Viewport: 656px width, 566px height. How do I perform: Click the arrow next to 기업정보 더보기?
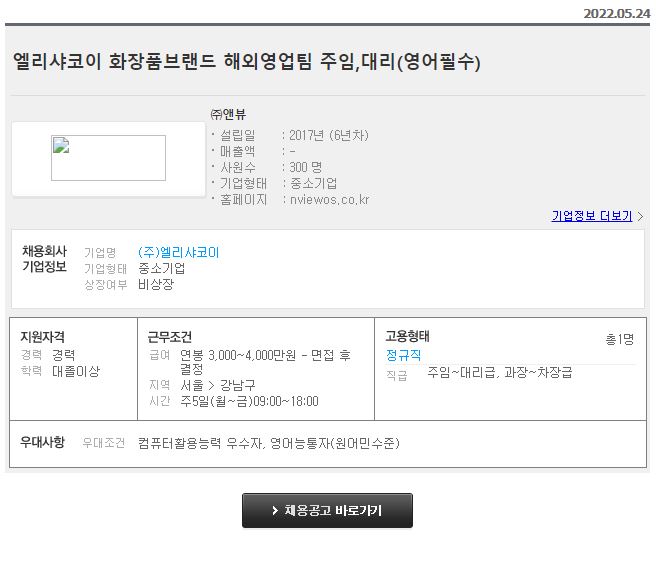pos(640,216)
